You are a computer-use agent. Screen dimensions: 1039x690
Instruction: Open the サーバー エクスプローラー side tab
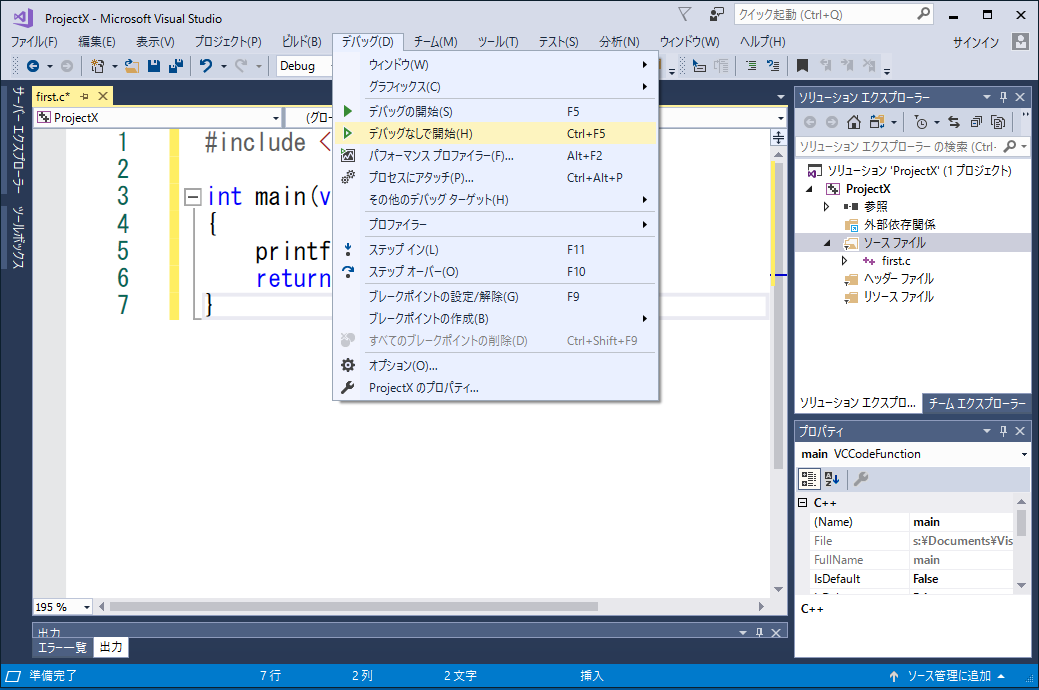coord(18,140)
